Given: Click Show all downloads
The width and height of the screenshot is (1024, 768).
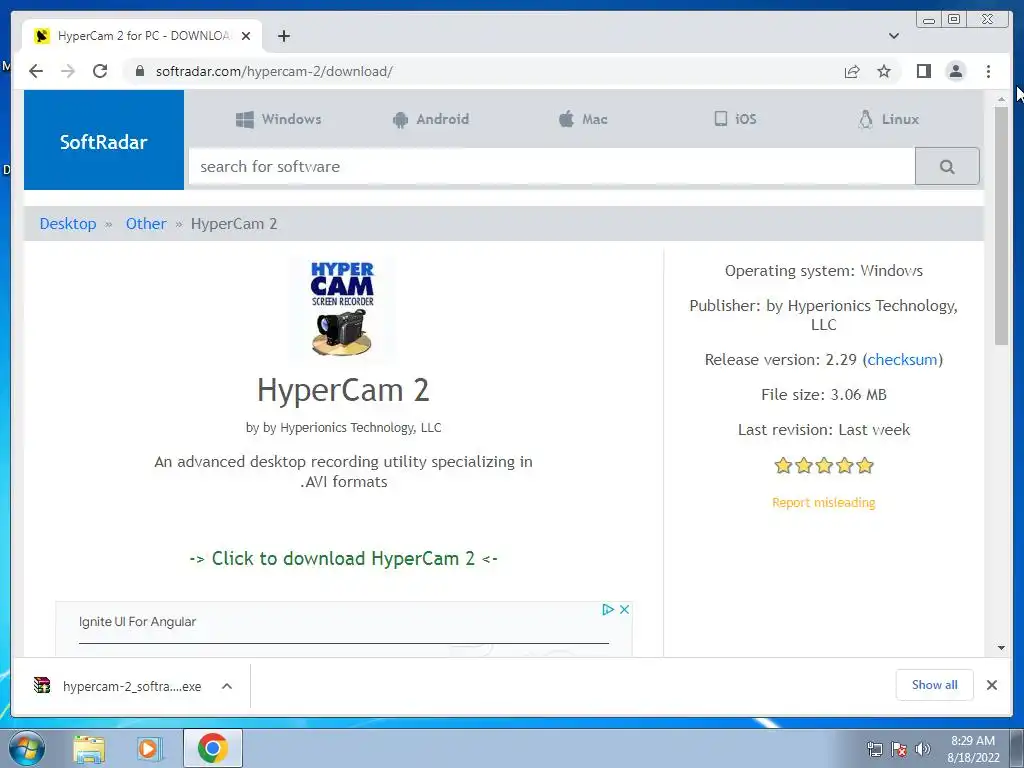Looking at the screenshot, I should click(x=935, y=684).
